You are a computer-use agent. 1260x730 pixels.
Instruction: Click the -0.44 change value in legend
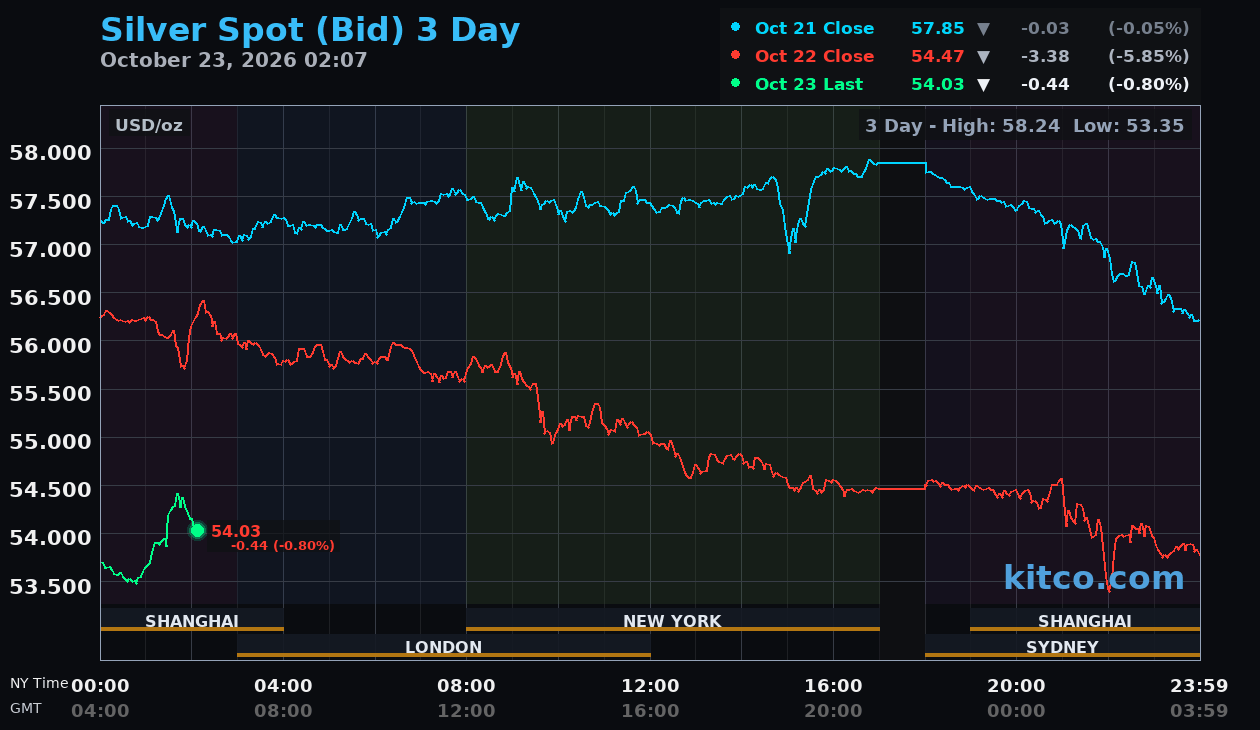pyautogui.click(x=1044, y=84)
